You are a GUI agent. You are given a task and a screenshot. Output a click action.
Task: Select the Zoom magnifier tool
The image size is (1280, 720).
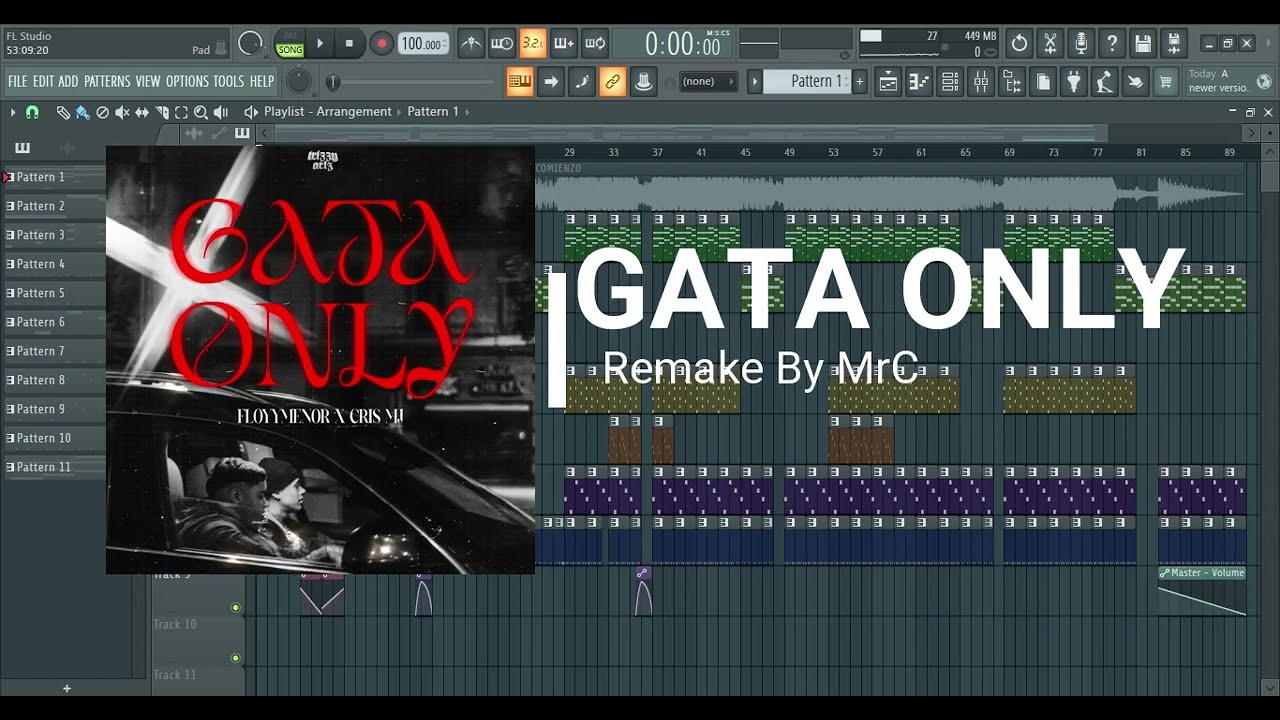pos(201,112)
